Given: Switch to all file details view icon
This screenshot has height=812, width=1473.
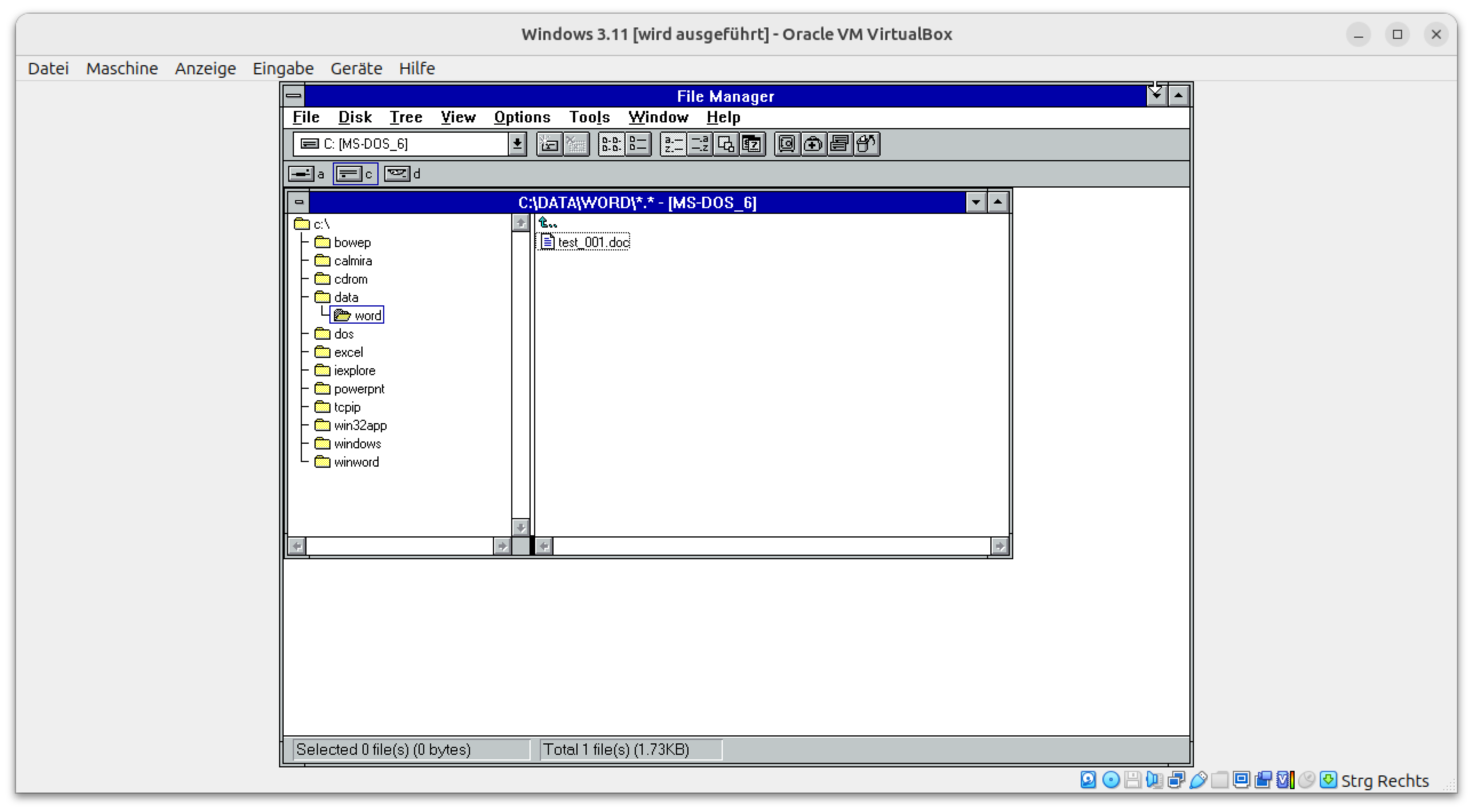Looking at the screenshot, I should [x=638, y=144].
